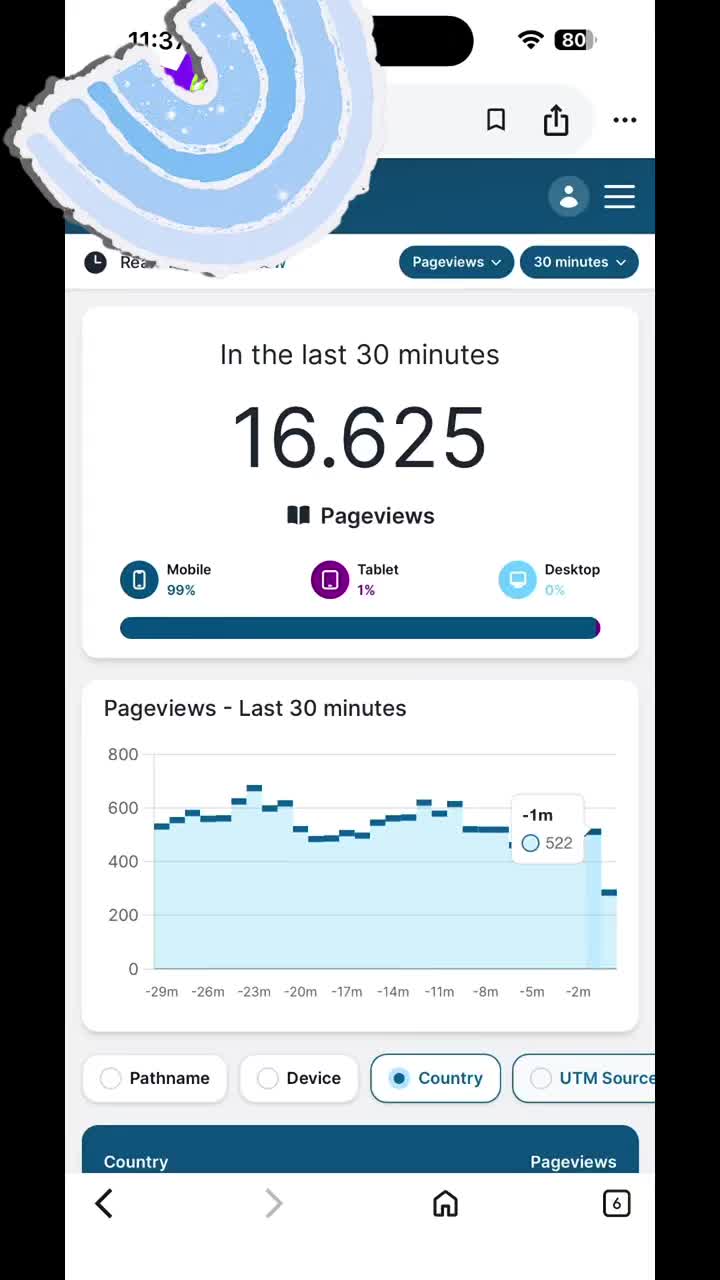Screen dimensions: 720x1280
Task: Click the 16.625 pageviews total
Action: [x=360, y=438]
